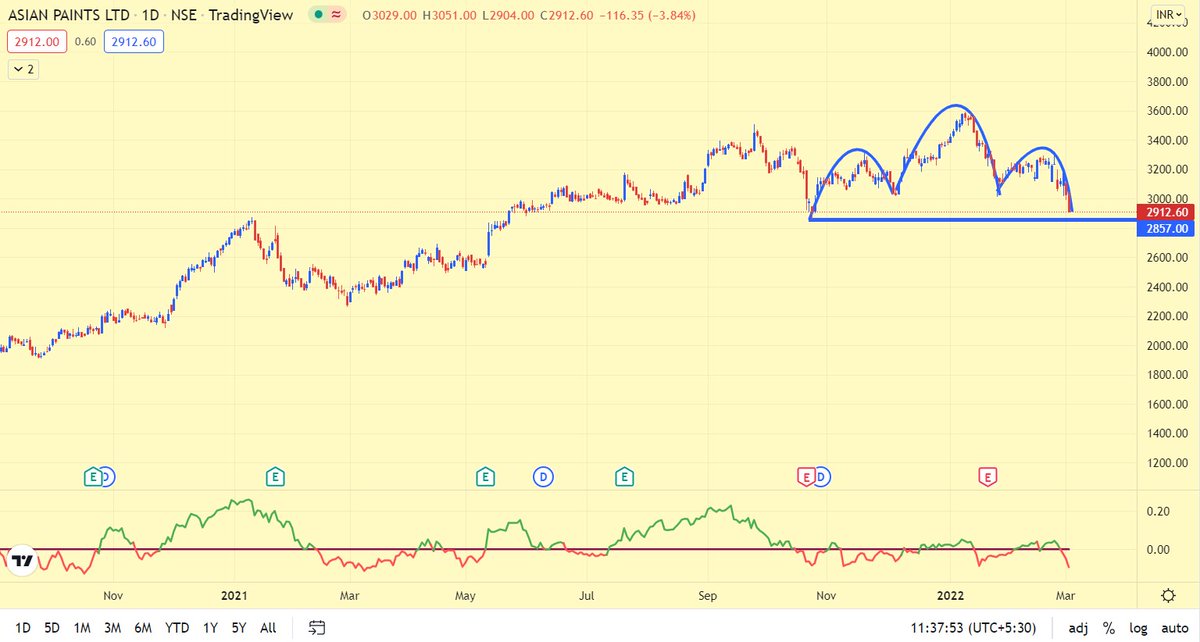Select the 5Y time range
The image size is (1200, 642).
click(x=238, y=627)
